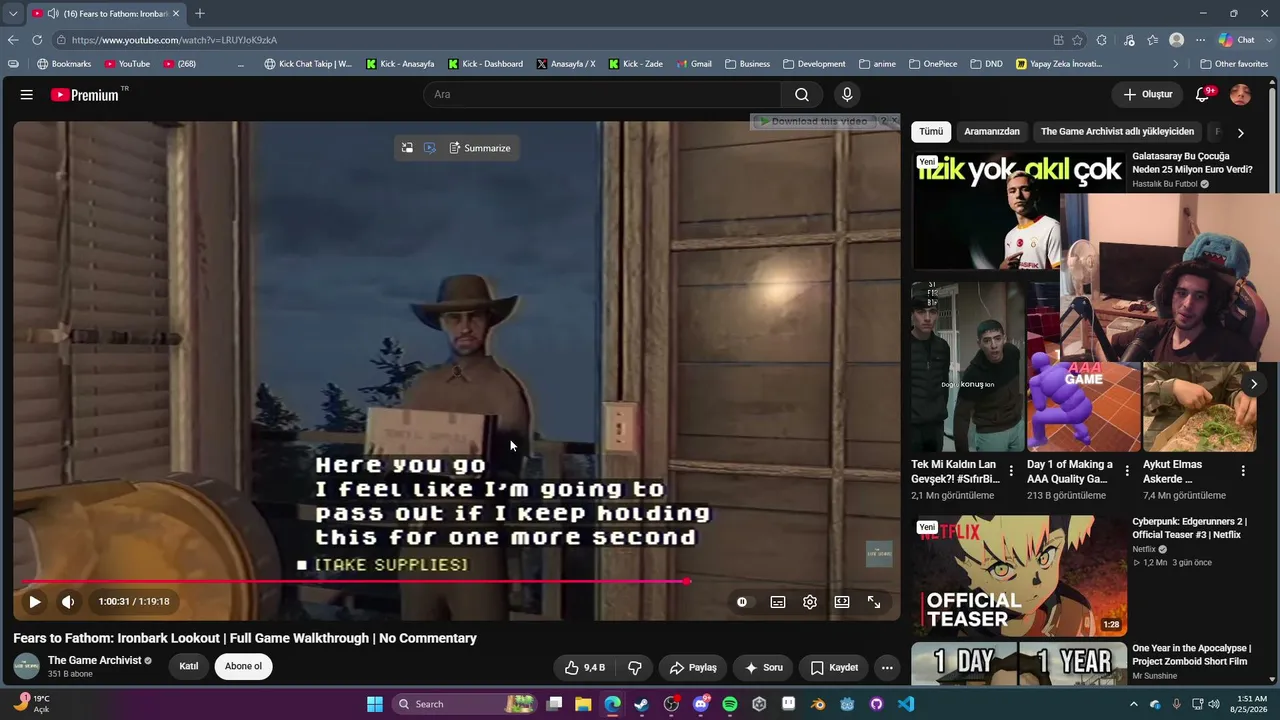
Task: Open The Game Archivist channel link
Action: [95, 660]
